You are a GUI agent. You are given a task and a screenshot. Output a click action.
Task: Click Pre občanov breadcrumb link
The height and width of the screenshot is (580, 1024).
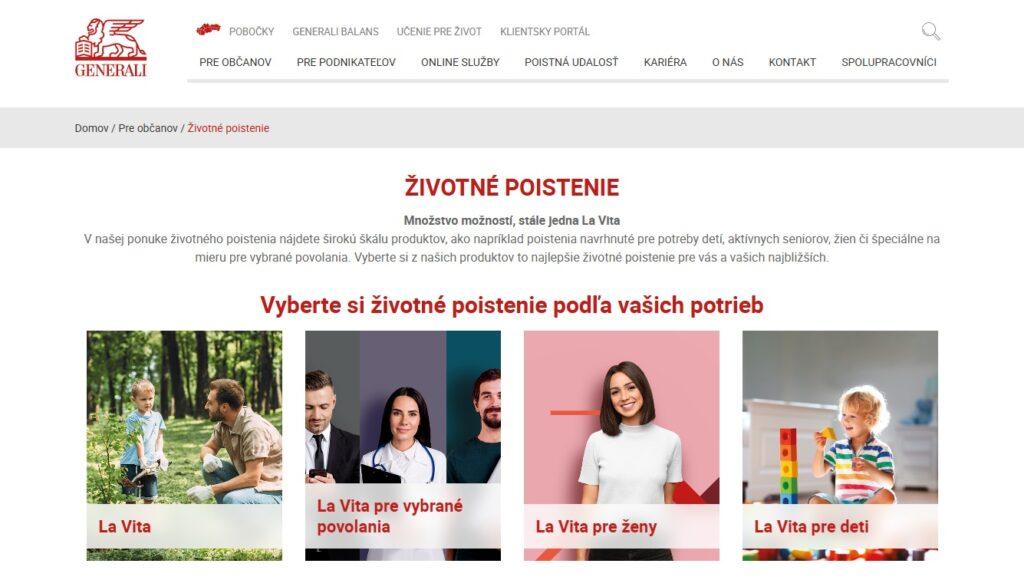pyautogui.click(x=148, y=128)
